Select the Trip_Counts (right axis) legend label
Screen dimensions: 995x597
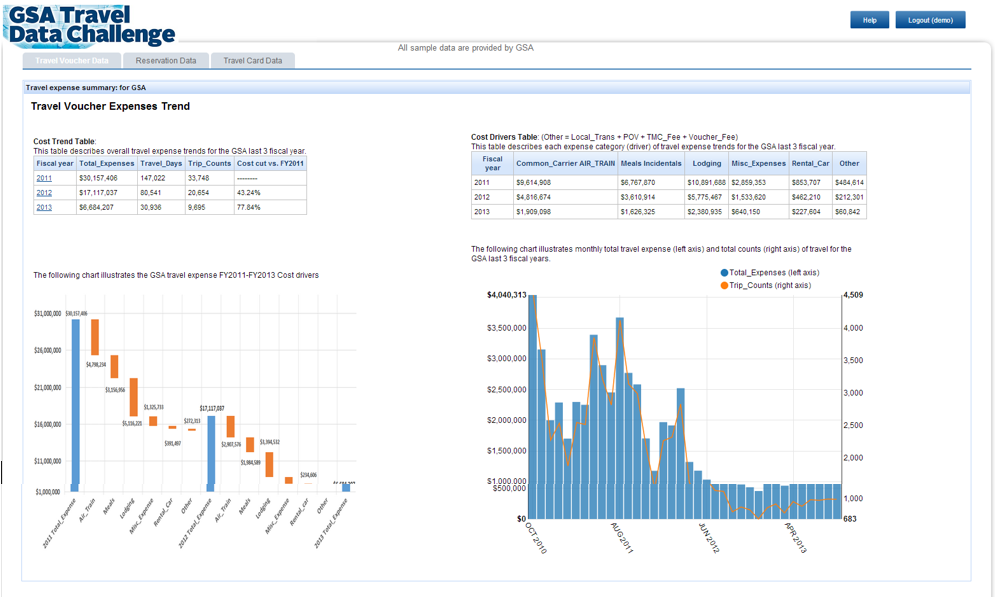(770, 285)
